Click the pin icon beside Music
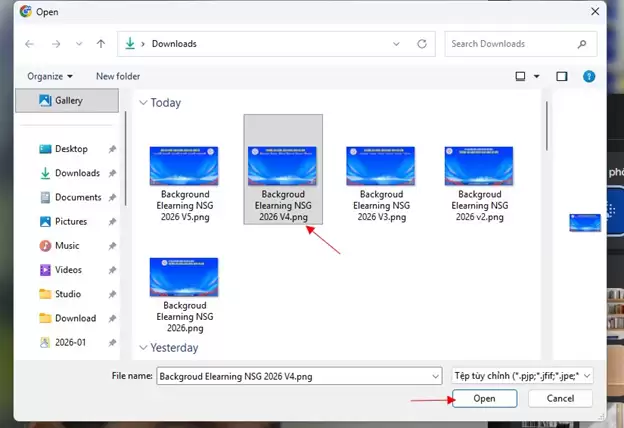The image size is (624, 428). click(112, 246)
